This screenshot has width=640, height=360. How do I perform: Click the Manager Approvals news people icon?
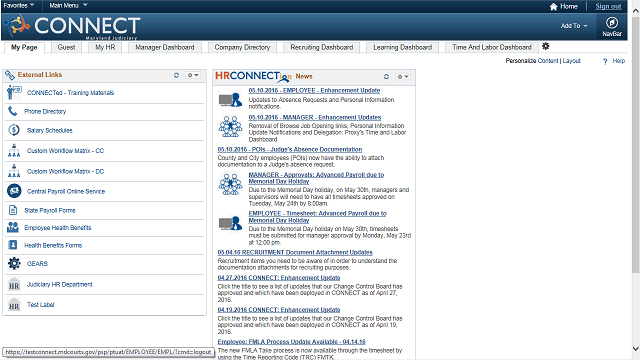(x=230, y=184)
